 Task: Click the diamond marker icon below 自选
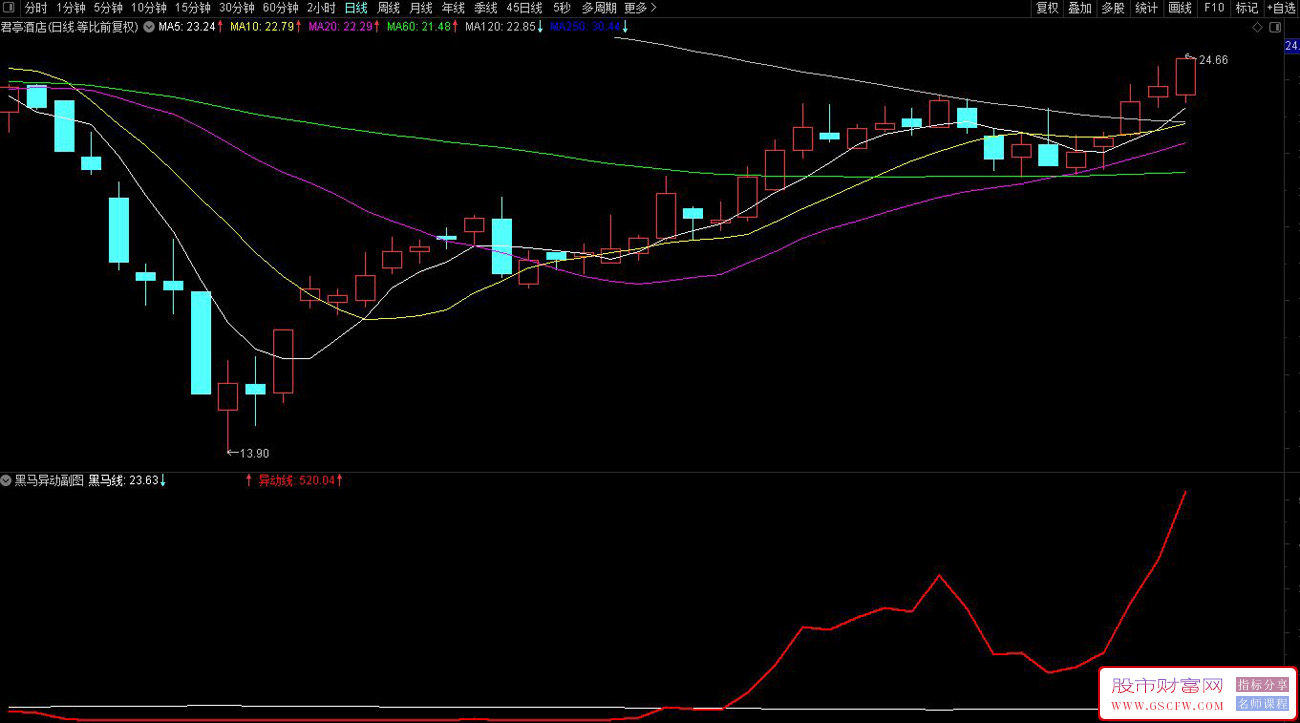1258,28
